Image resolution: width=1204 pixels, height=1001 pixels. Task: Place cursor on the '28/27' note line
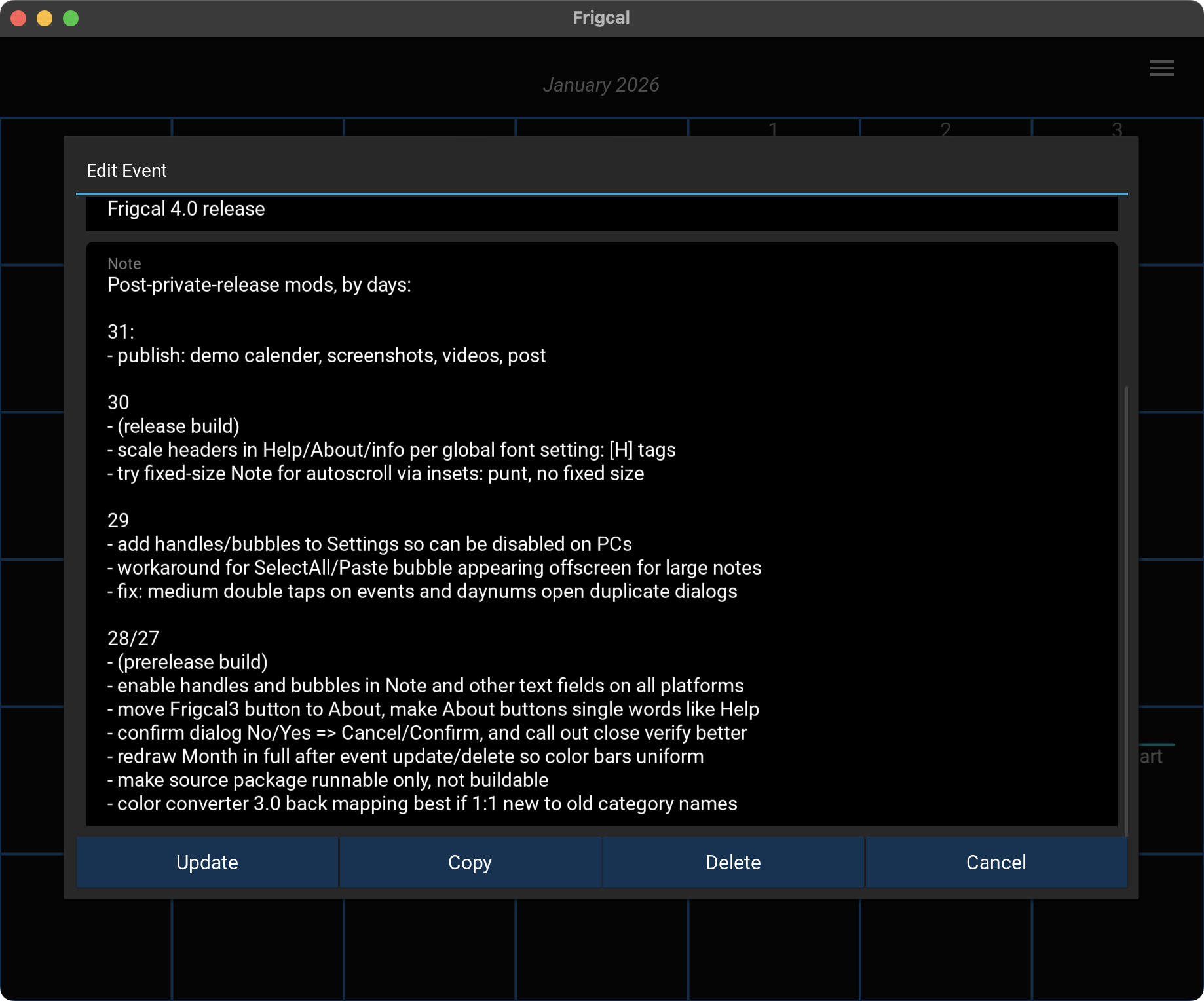point(134,639)
